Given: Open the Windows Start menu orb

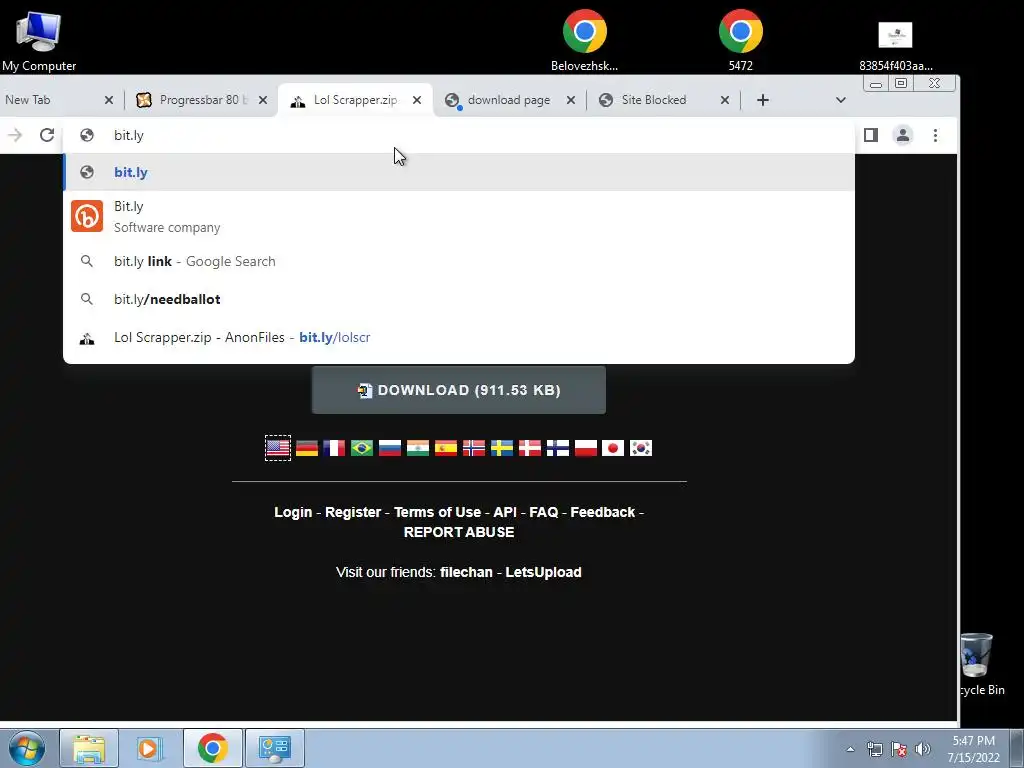Looking at the screenshot, I should [x=27, y=748].
